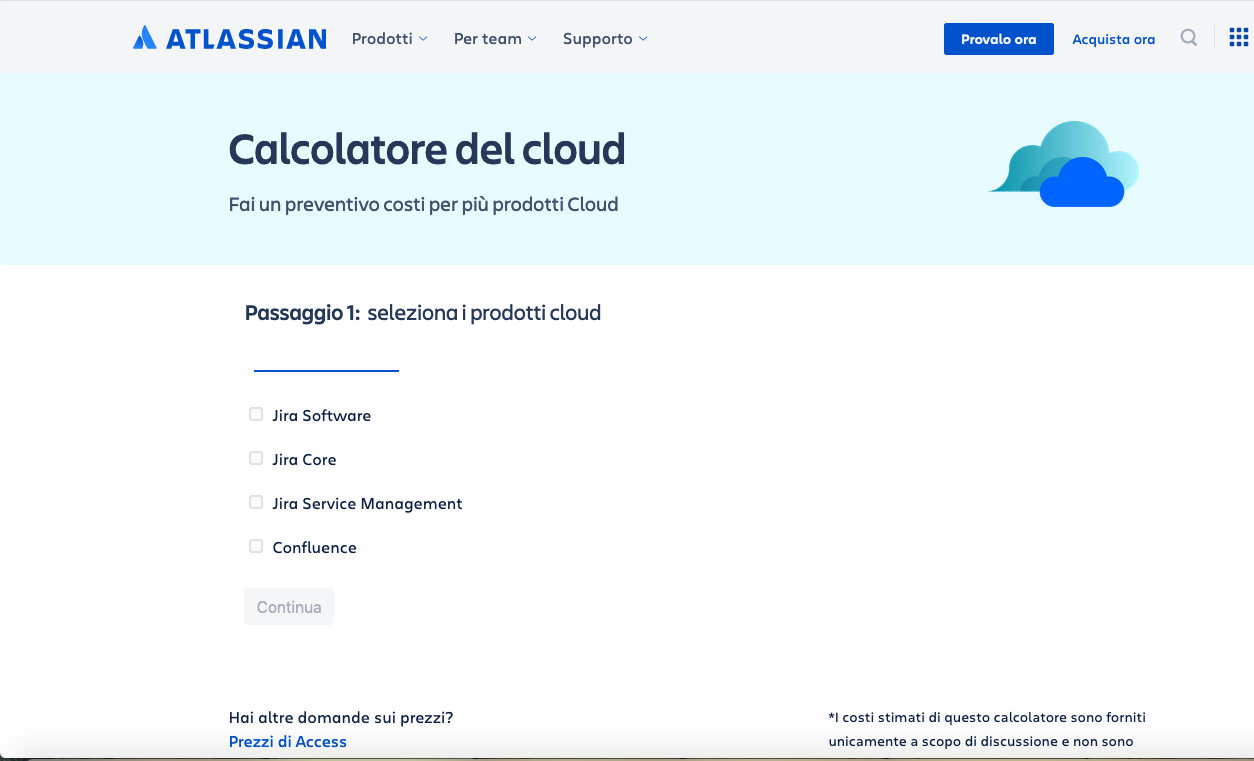
Task: Expand the Prodotti dropdown menu
Action: pos(390,38)
